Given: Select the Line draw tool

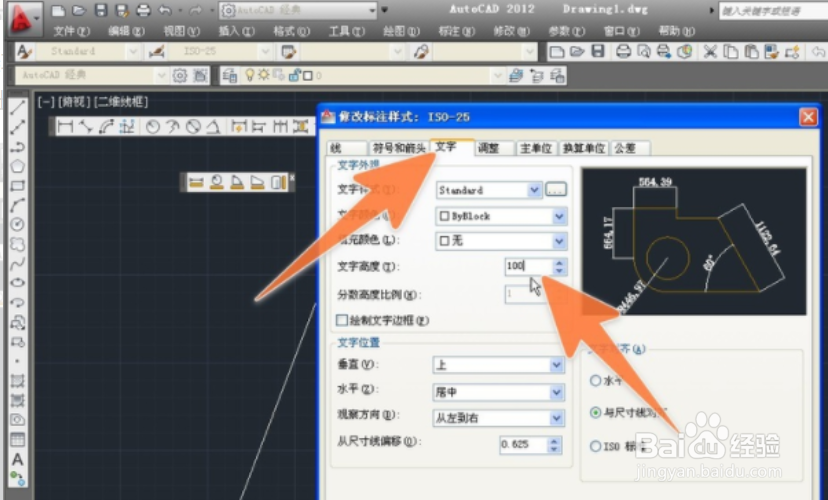Looking at the screenshot, I should (x=17, y=107).
